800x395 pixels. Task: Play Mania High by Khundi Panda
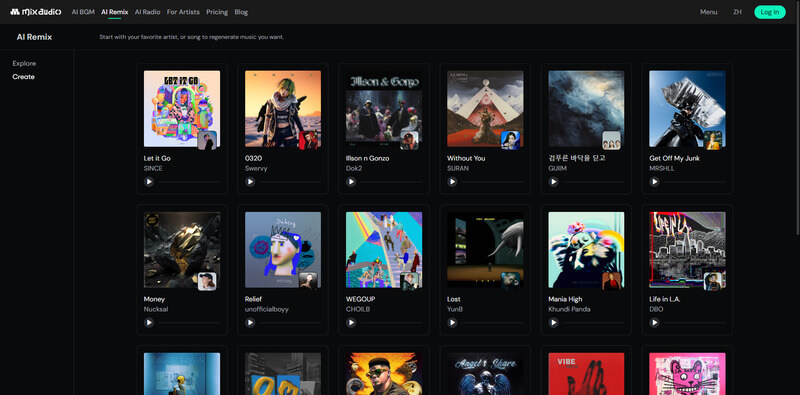553,323
